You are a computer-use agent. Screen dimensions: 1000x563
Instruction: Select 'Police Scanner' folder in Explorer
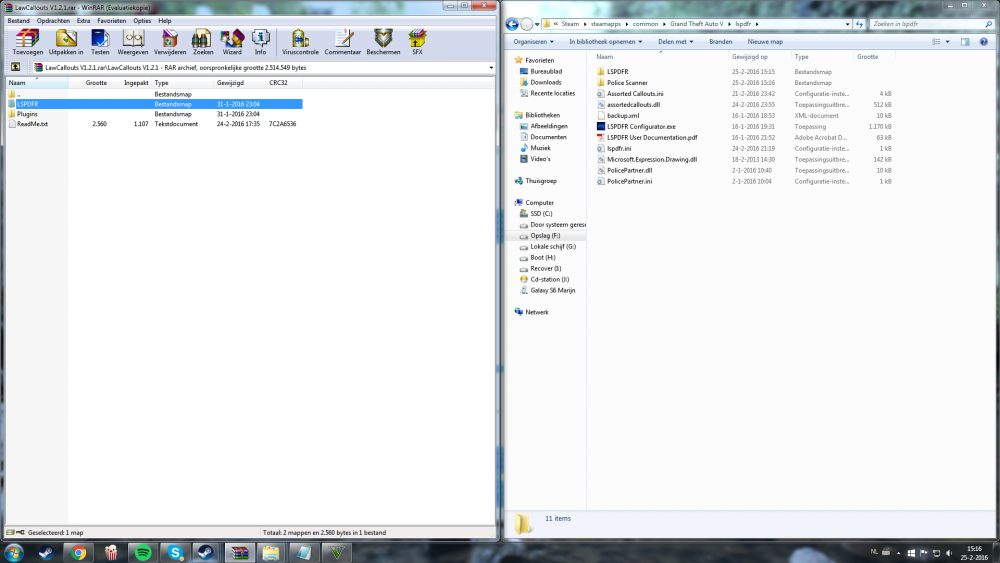pyautogui.click(x=627, y=83)
